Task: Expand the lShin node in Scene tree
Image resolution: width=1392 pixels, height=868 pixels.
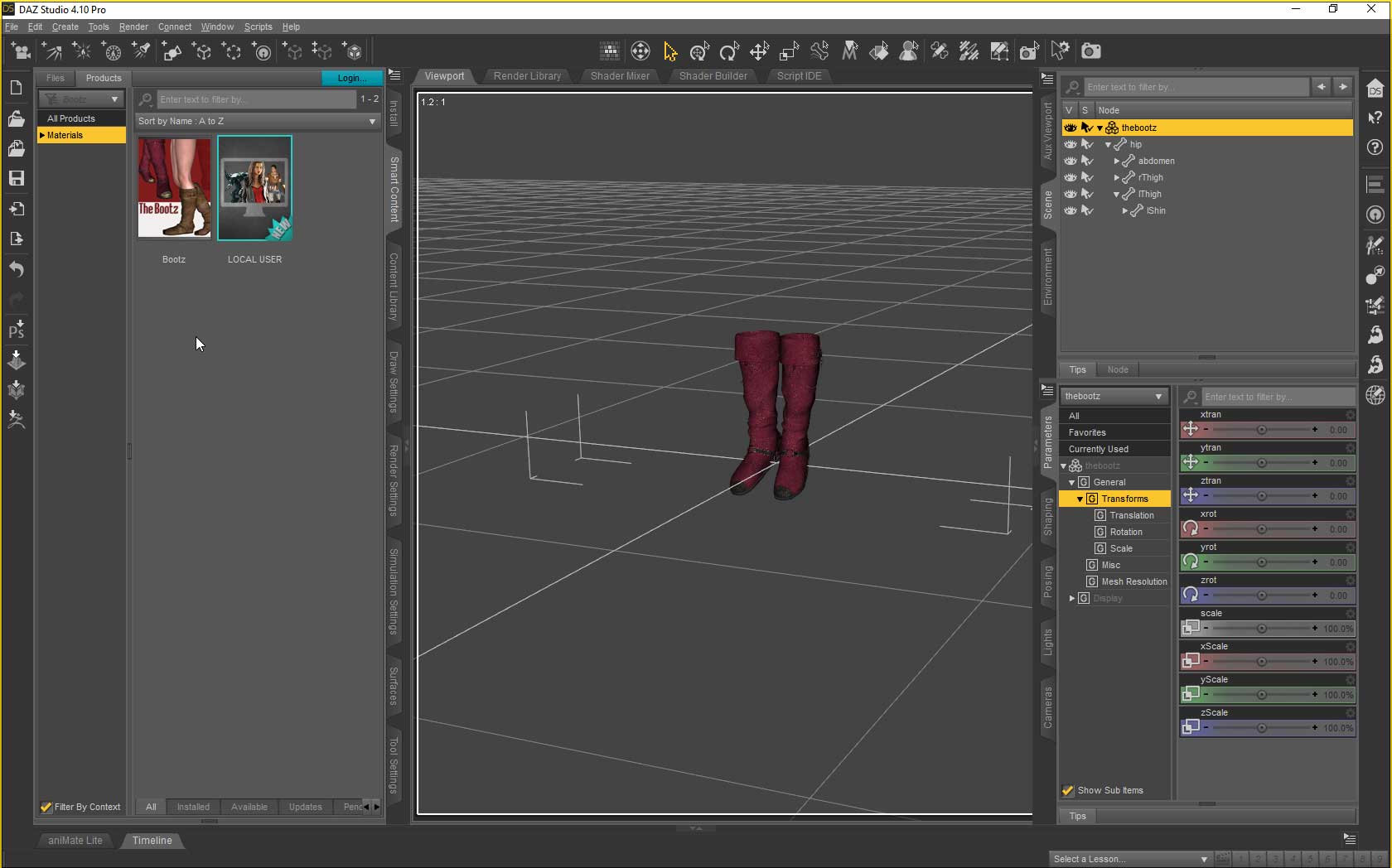Action: (x=1124, y=211)
